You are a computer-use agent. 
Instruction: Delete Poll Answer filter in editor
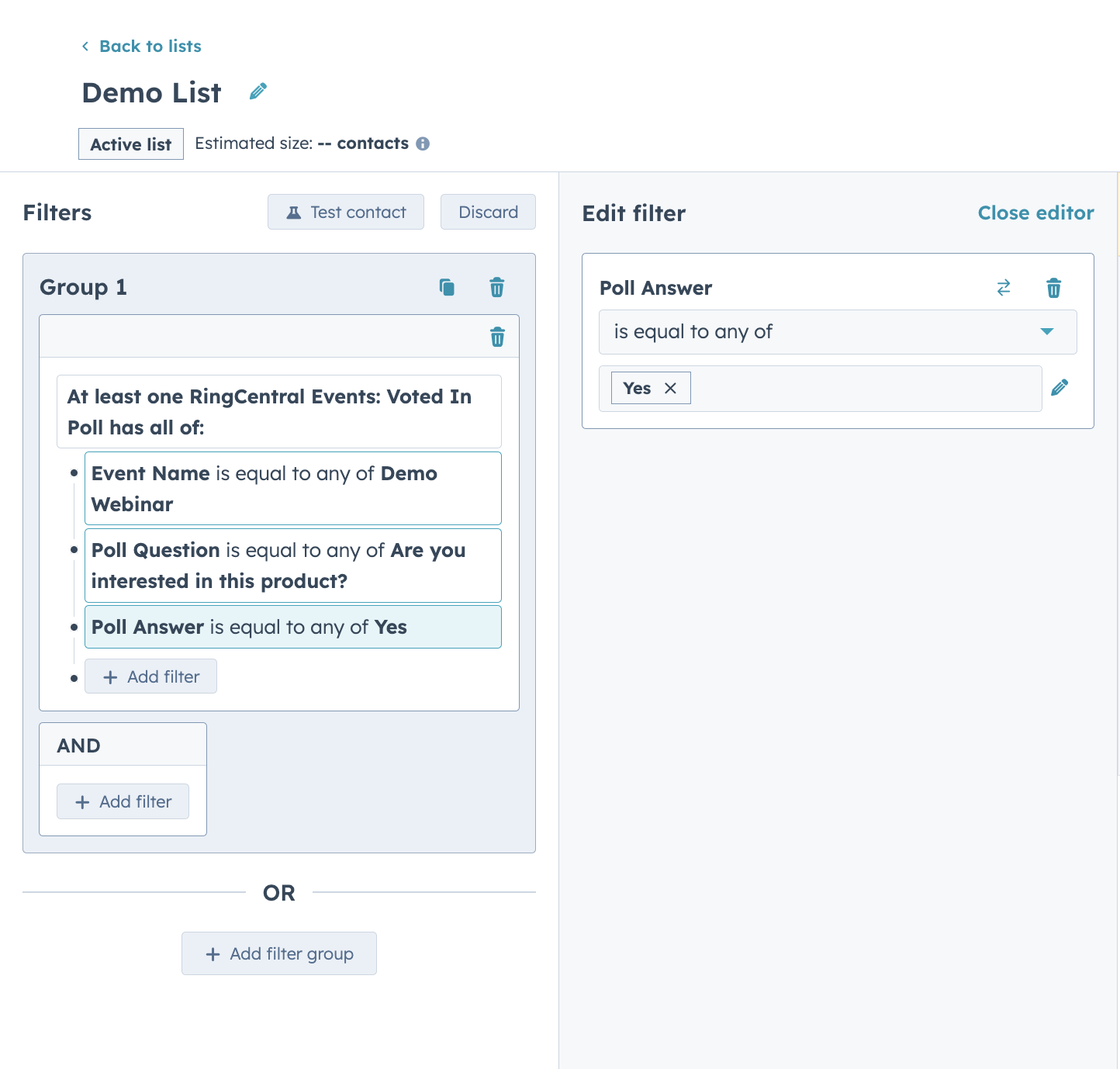pos(1053,288)
